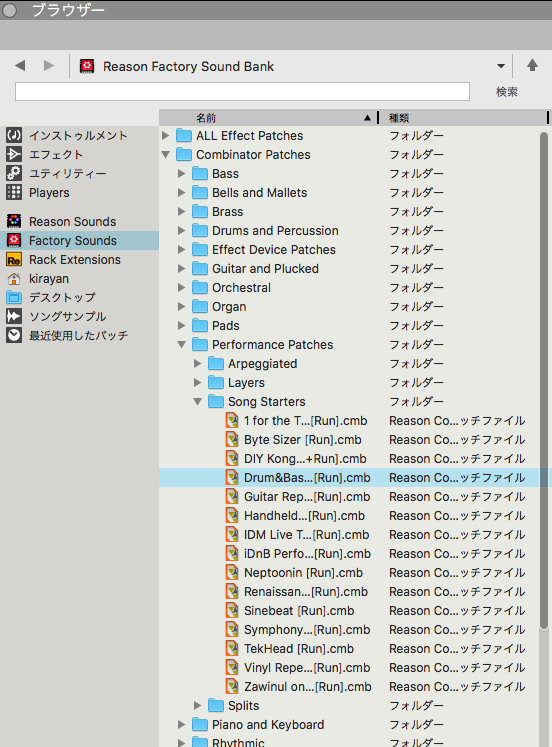Screen dimensions: 552x747
Task: Select Byte Sizer [Run].cmb patch icon
Action: 232,439
